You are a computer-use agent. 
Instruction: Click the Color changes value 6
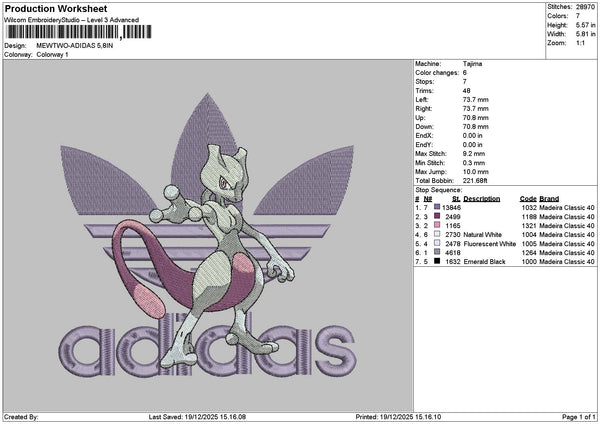pos(465,73)
